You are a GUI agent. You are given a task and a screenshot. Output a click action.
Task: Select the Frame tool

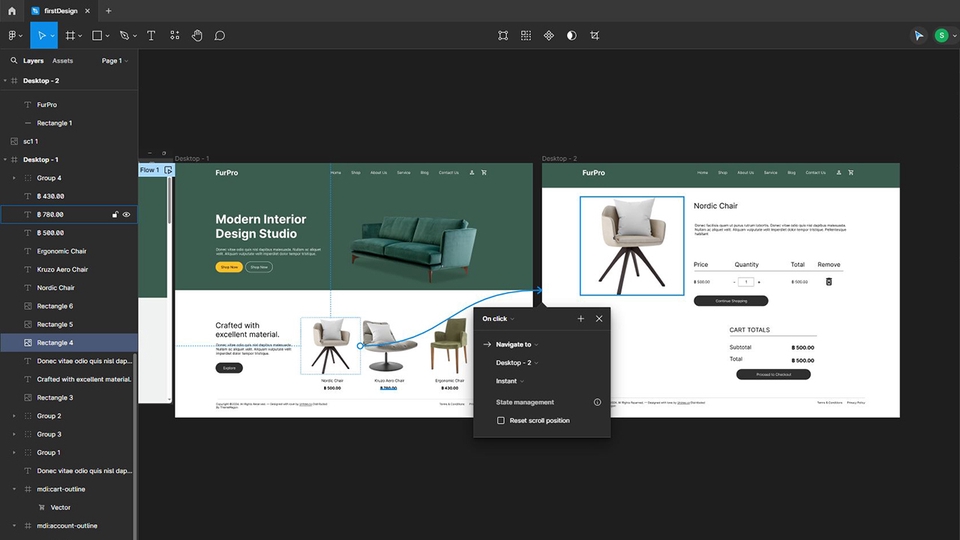tap(71, 35)
